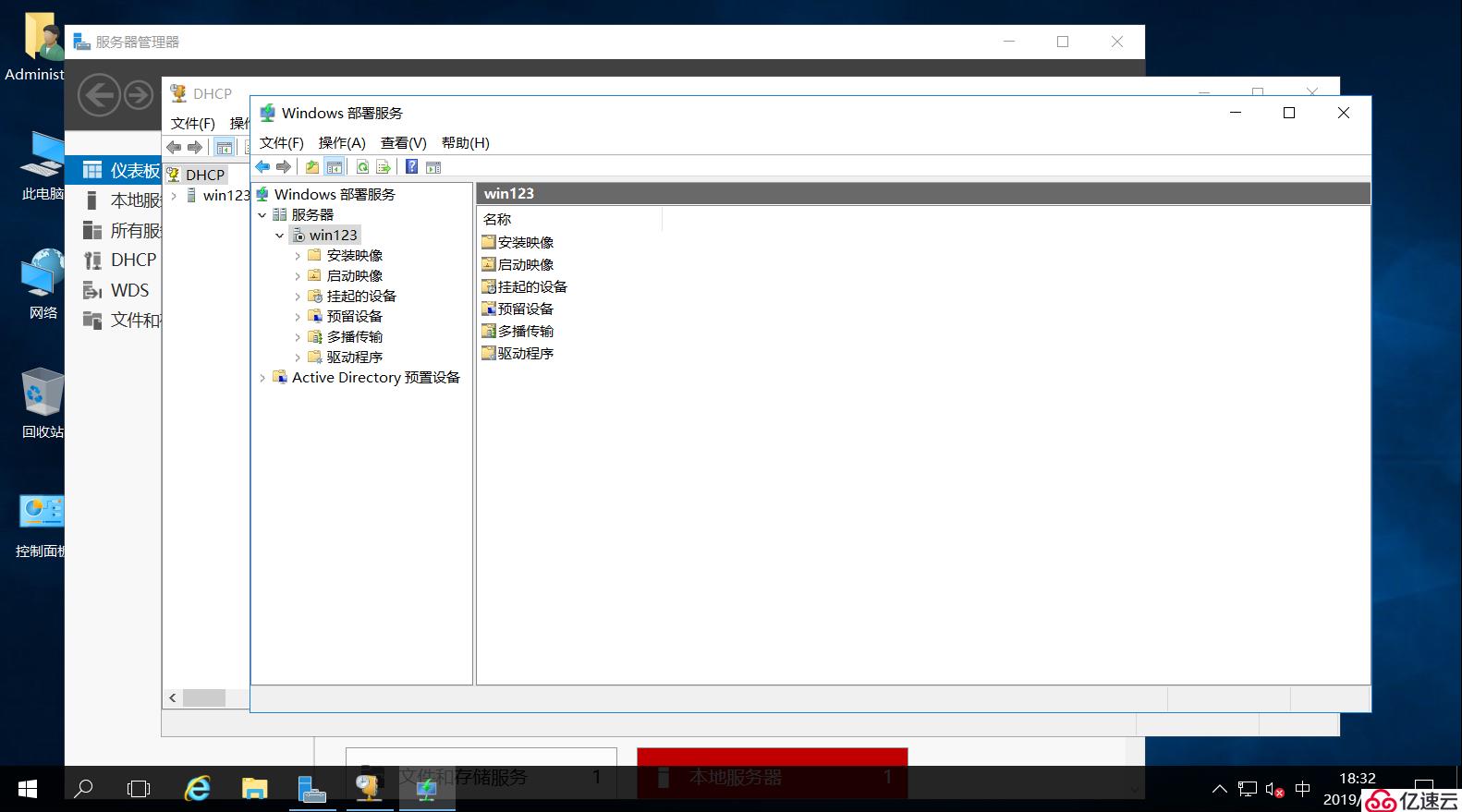Collapse the win123 server node in WDS
The image size is (1462, 812).
click(x=280, y=235)
